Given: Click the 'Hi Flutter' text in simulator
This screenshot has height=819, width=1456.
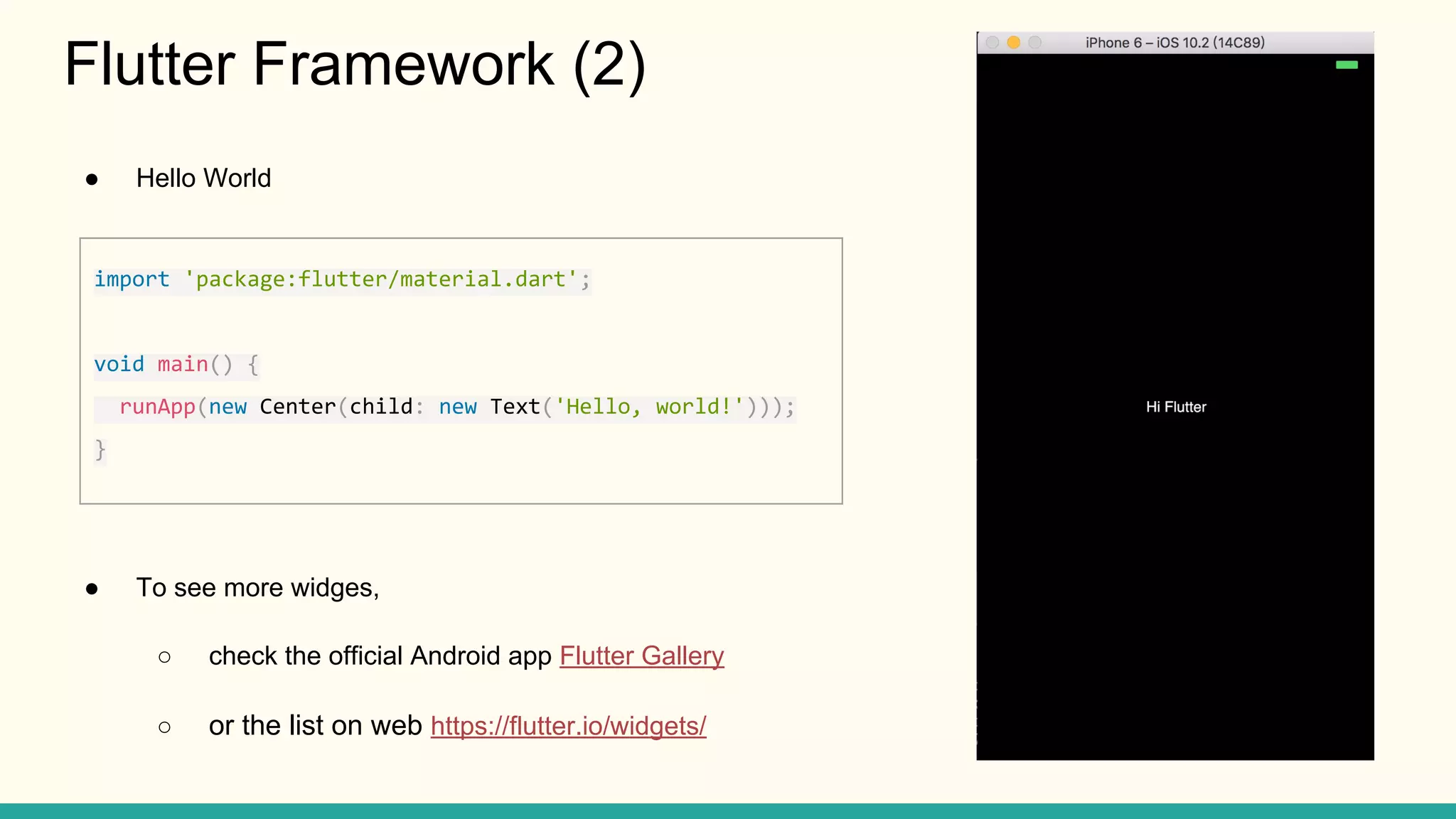Looking at the screenshot, I should tap(1176, 407).
